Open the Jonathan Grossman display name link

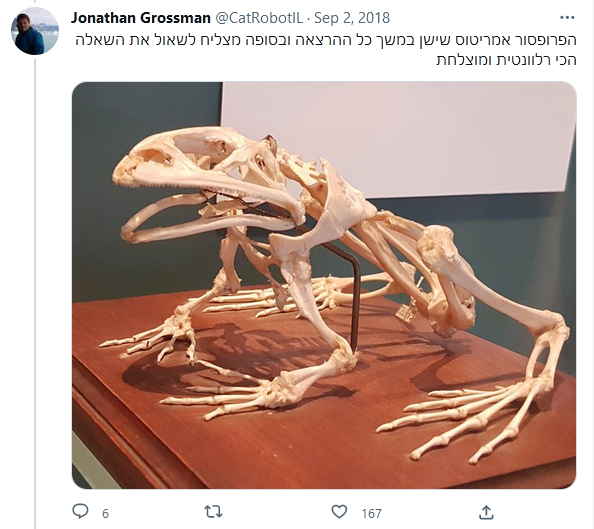click(141, 18)
